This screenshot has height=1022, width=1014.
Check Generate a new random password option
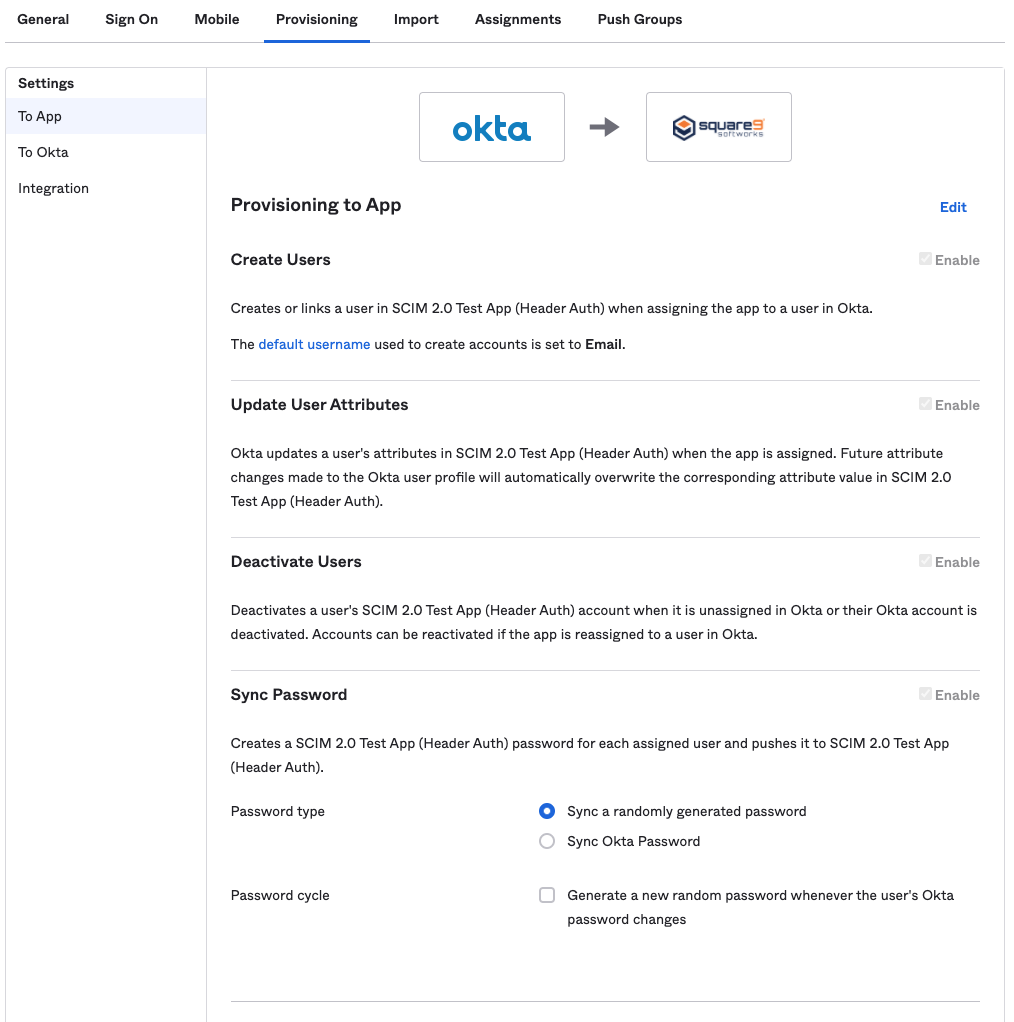[x=547, y=895]
